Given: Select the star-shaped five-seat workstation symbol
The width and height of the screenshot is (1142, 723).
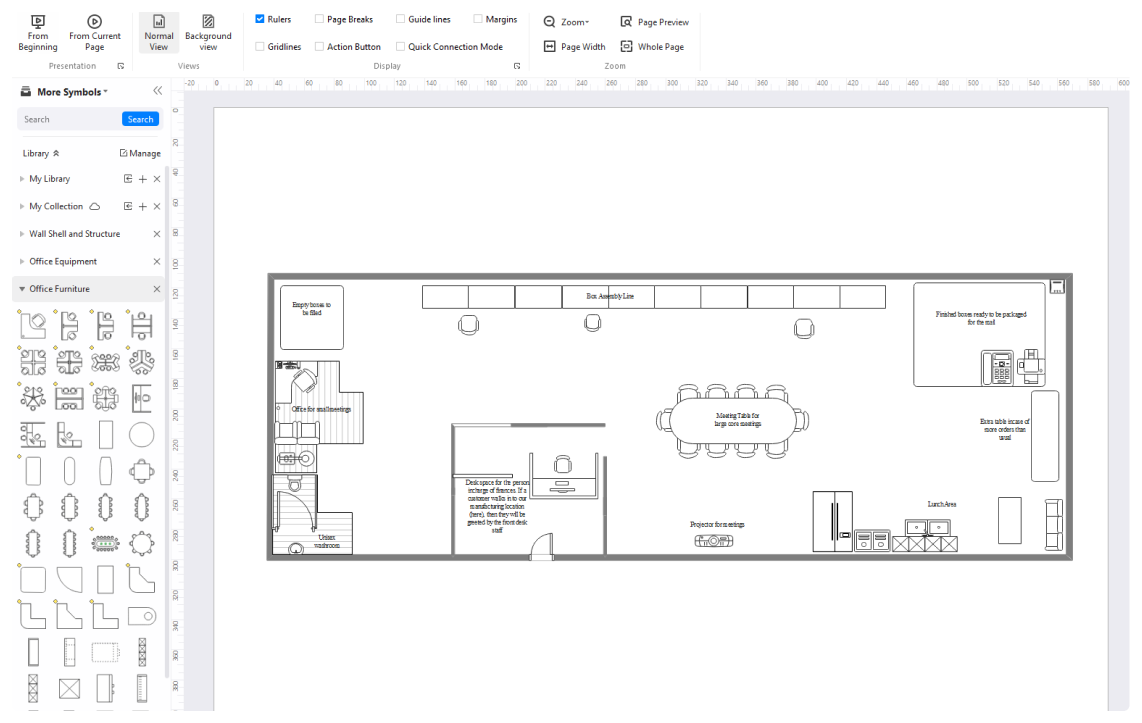Looking at the screenshot, I should (x=33, y=398).
